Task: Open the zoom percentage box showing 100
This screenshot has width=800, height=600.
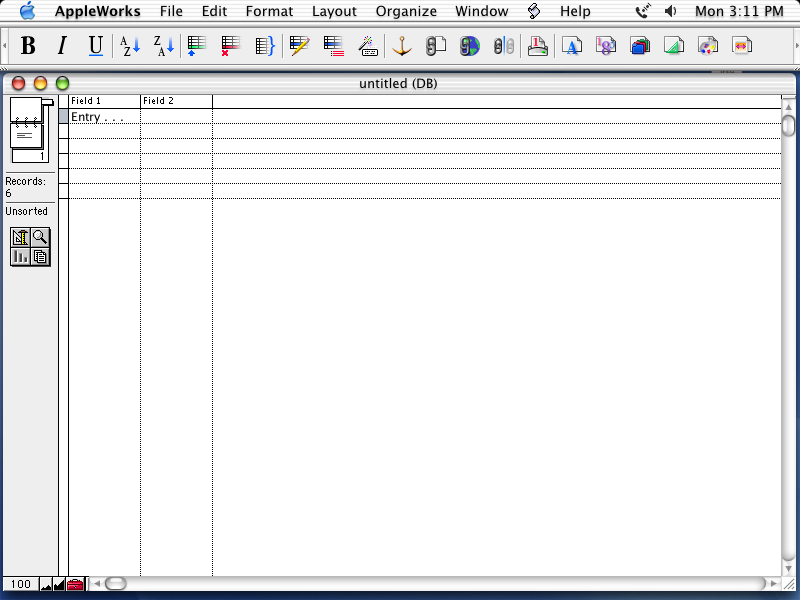Action: pyautogui.click(x=21, y=584)
